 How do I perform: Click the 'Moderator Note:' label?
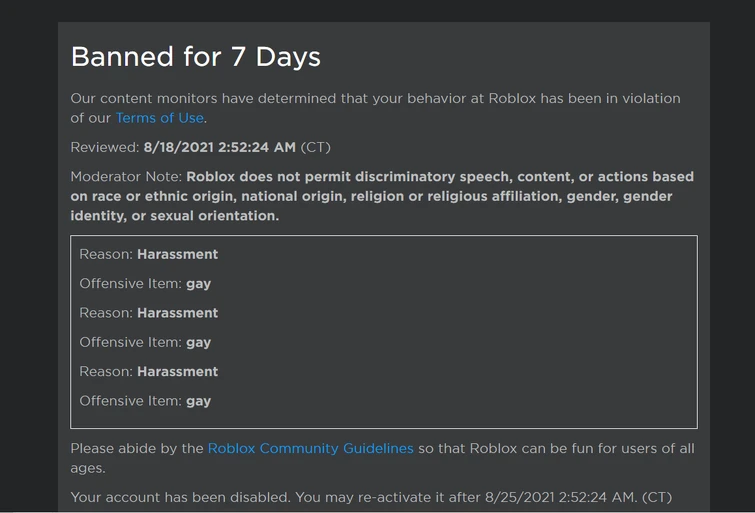[126, 177]
